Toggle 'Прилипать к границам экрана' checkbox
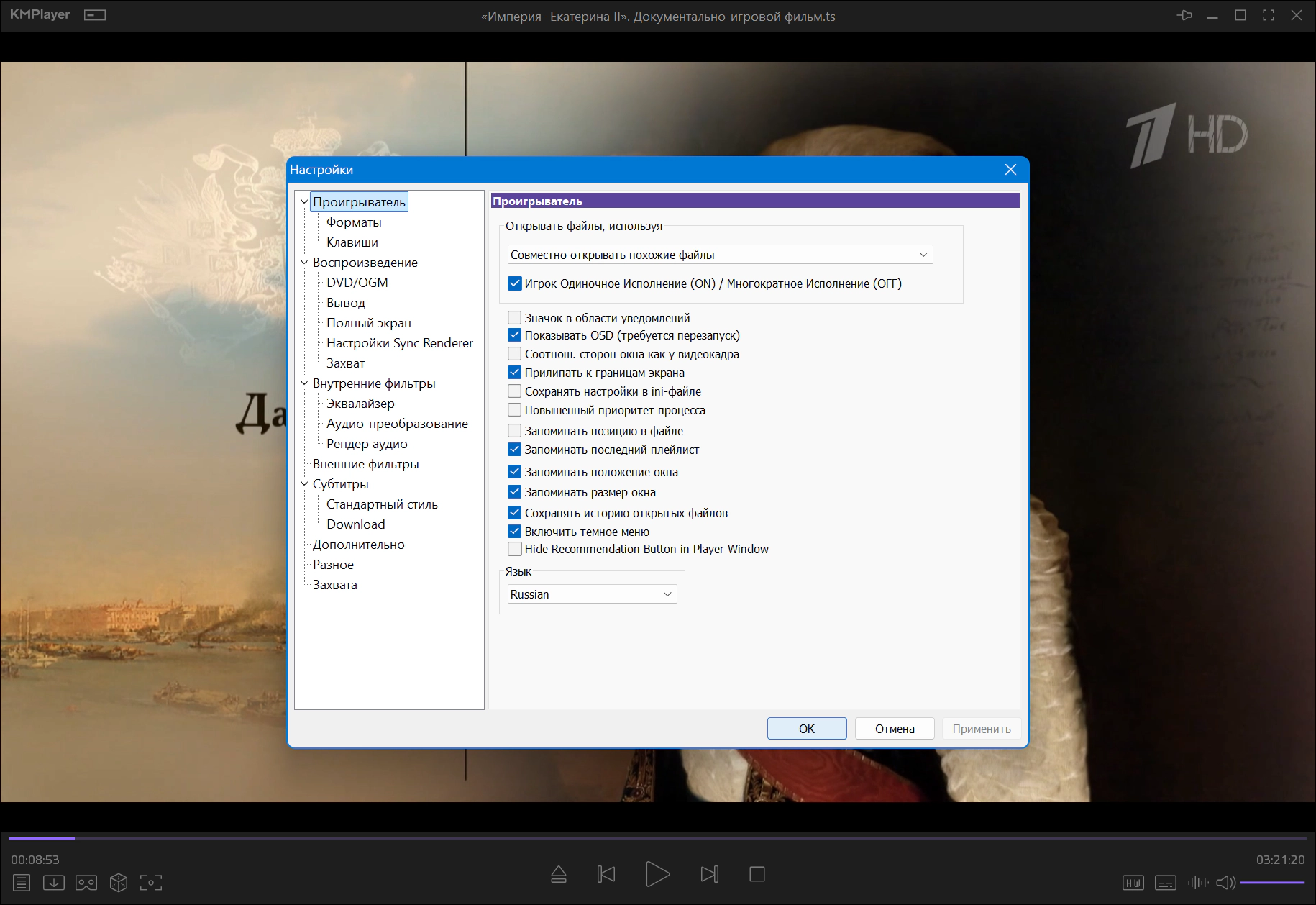 [x=515, y=373]
